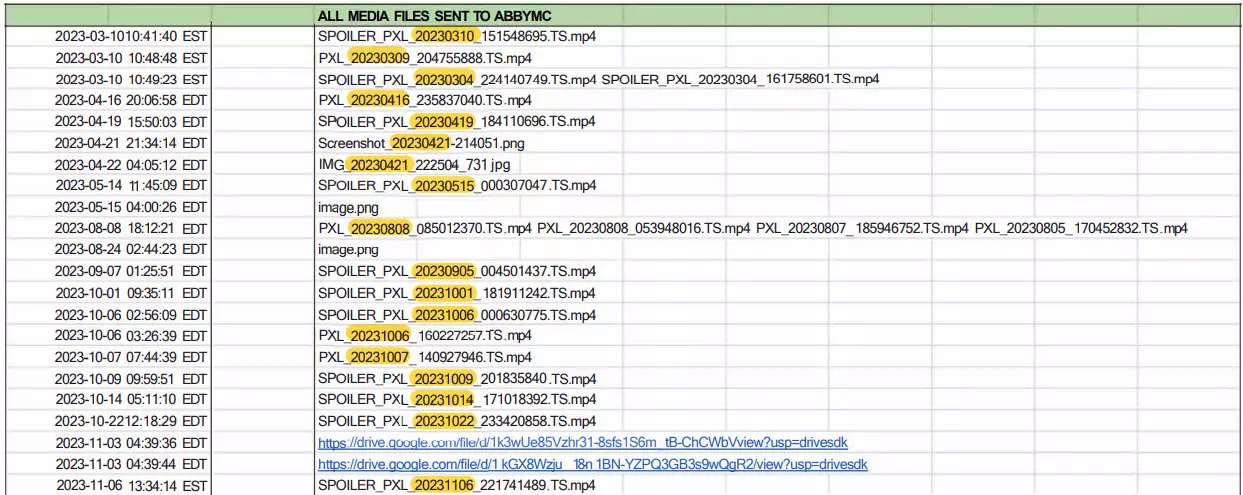Select the SPOILER_PXL_20231106_221741489.TS.mp4 cell

[457, 485]
